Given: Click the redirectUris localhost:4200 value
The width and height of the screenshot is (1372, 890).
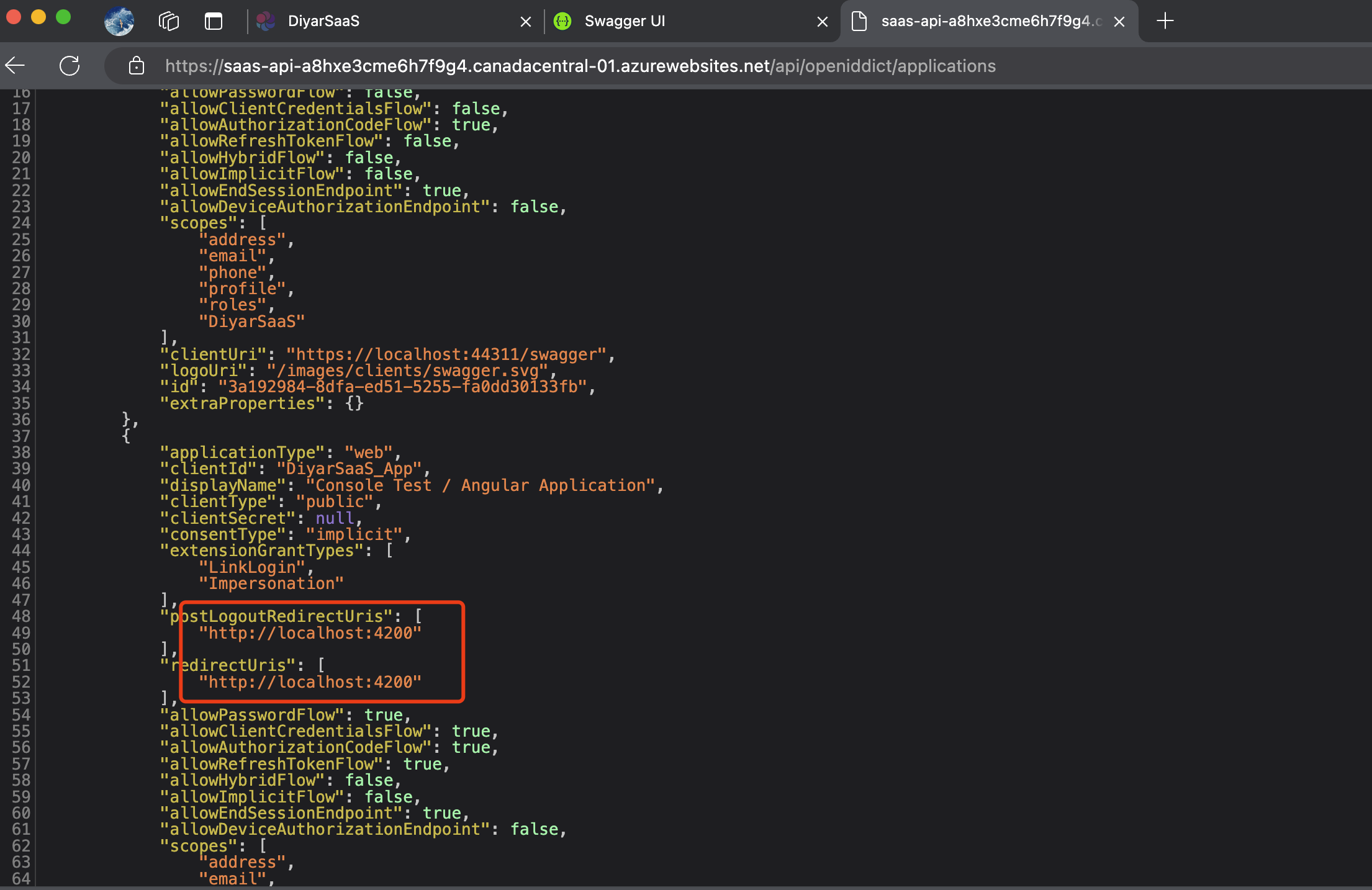Looking at the screenshot, I should 310,682.
